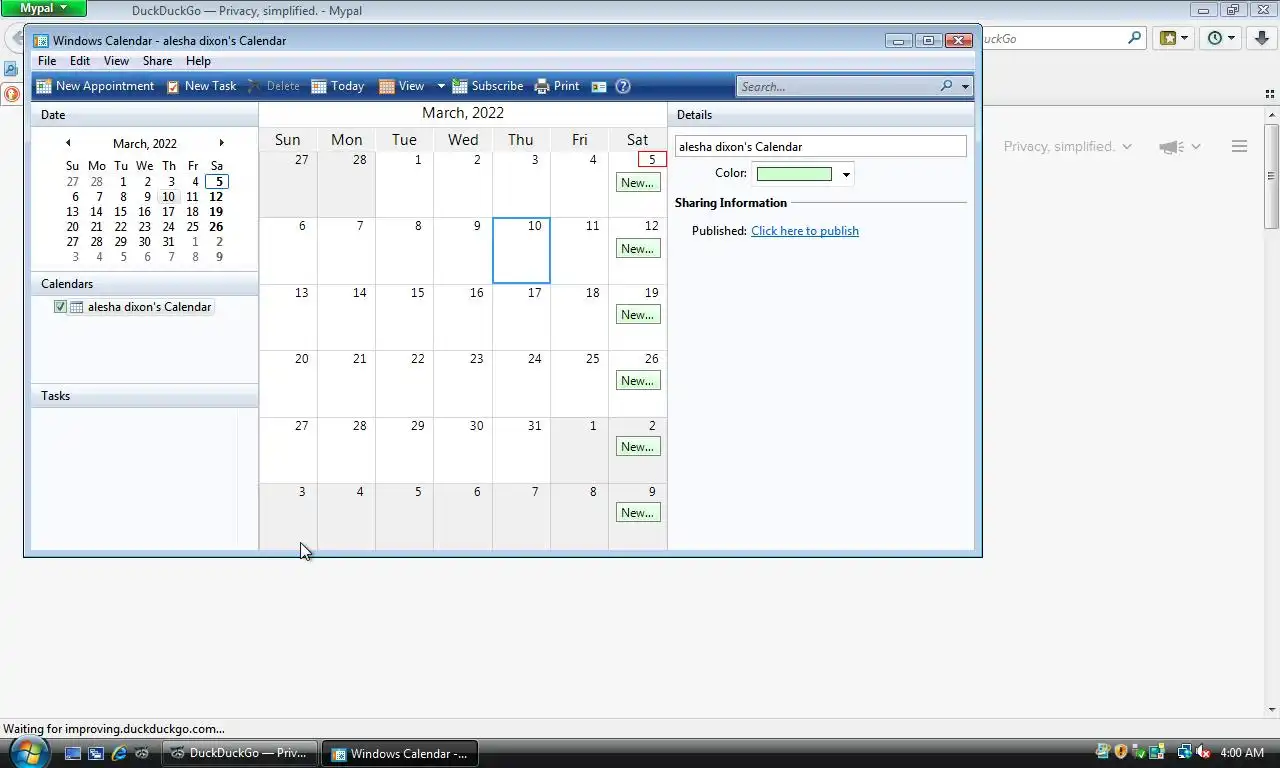
Task: Select Tuesday 15 in the month grid
Action: (x=404, y=317)
